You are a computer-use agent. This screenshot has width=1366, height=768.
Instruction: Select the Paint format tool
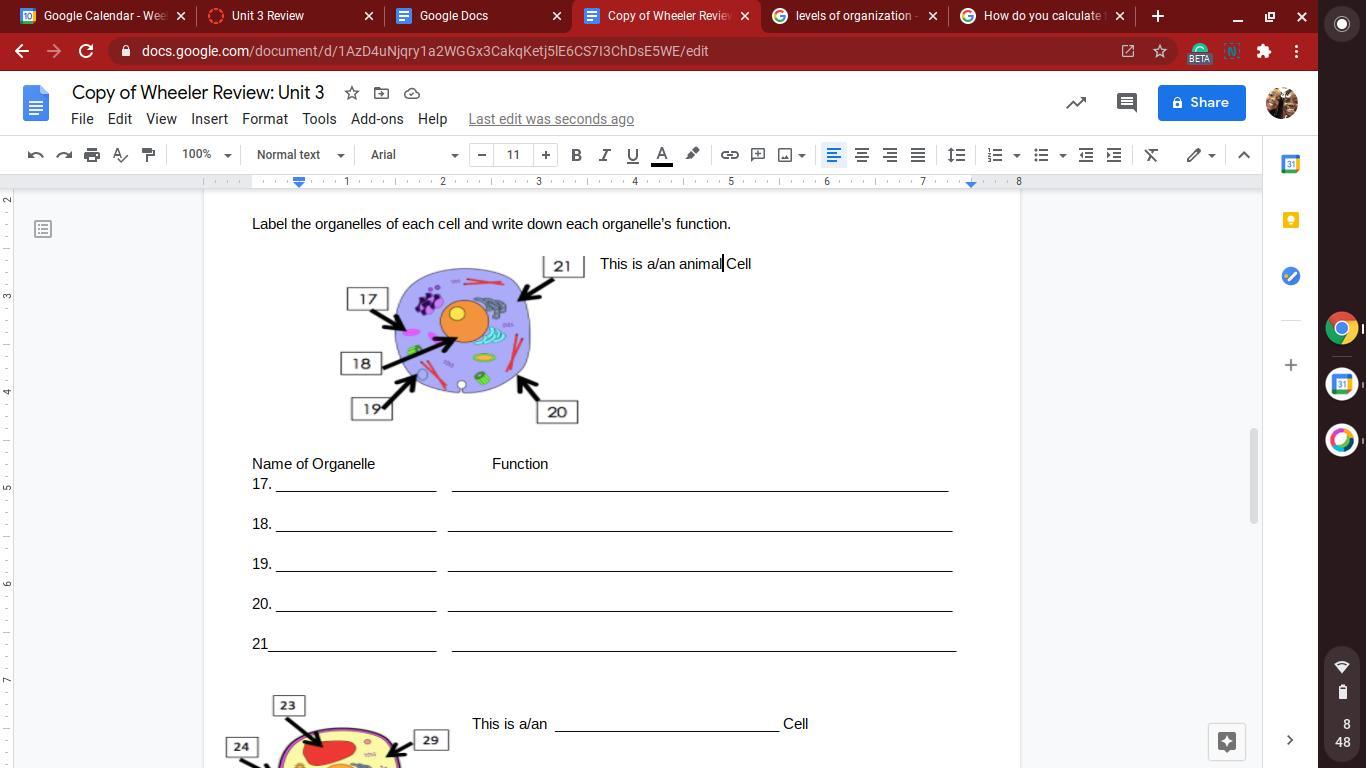(x=148, y=155)
